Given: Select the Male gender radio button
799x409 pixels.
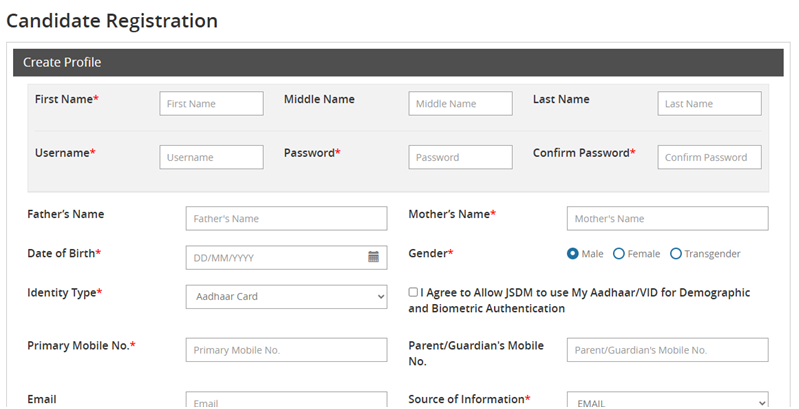Looking at the screenshot, I should pos(573,254).
